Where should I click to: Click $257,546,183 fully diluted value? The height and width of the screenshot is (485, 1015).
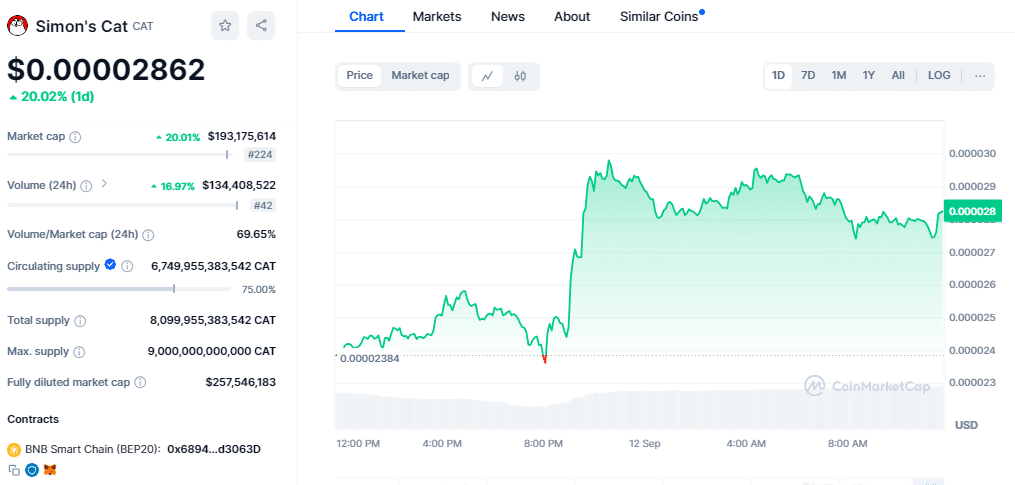pos(241,382)
